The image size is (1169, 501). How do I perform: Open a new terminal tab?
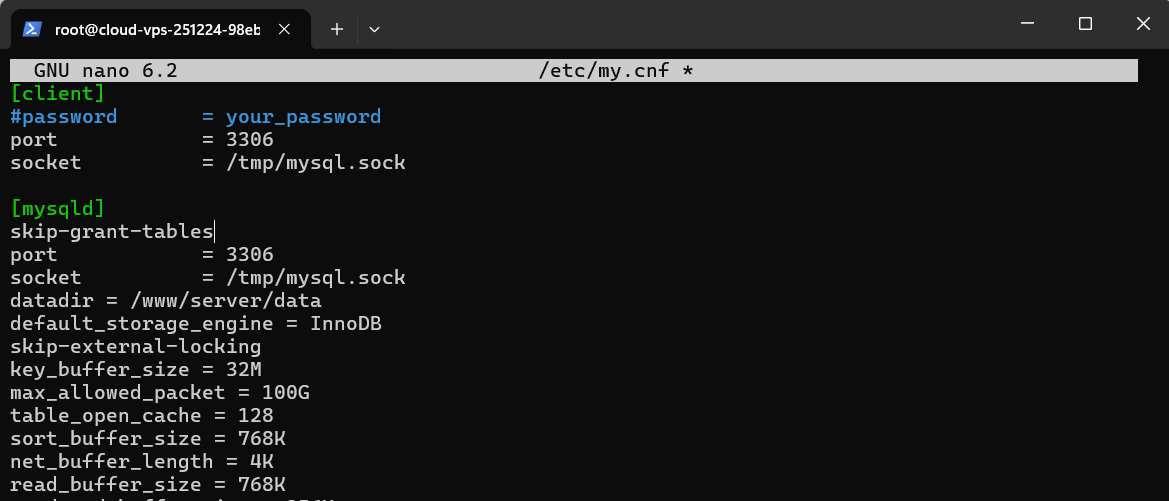[337, 29]
